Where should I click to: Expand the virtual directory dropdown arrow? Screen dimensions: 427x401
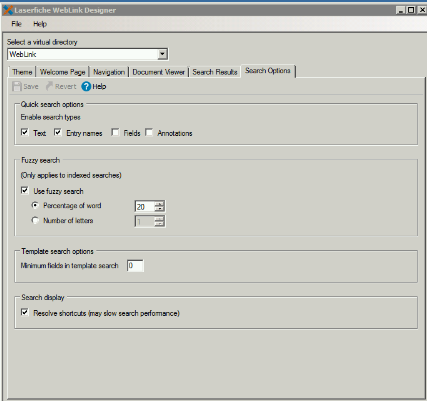pyautogui.click(x=162, y=54)
